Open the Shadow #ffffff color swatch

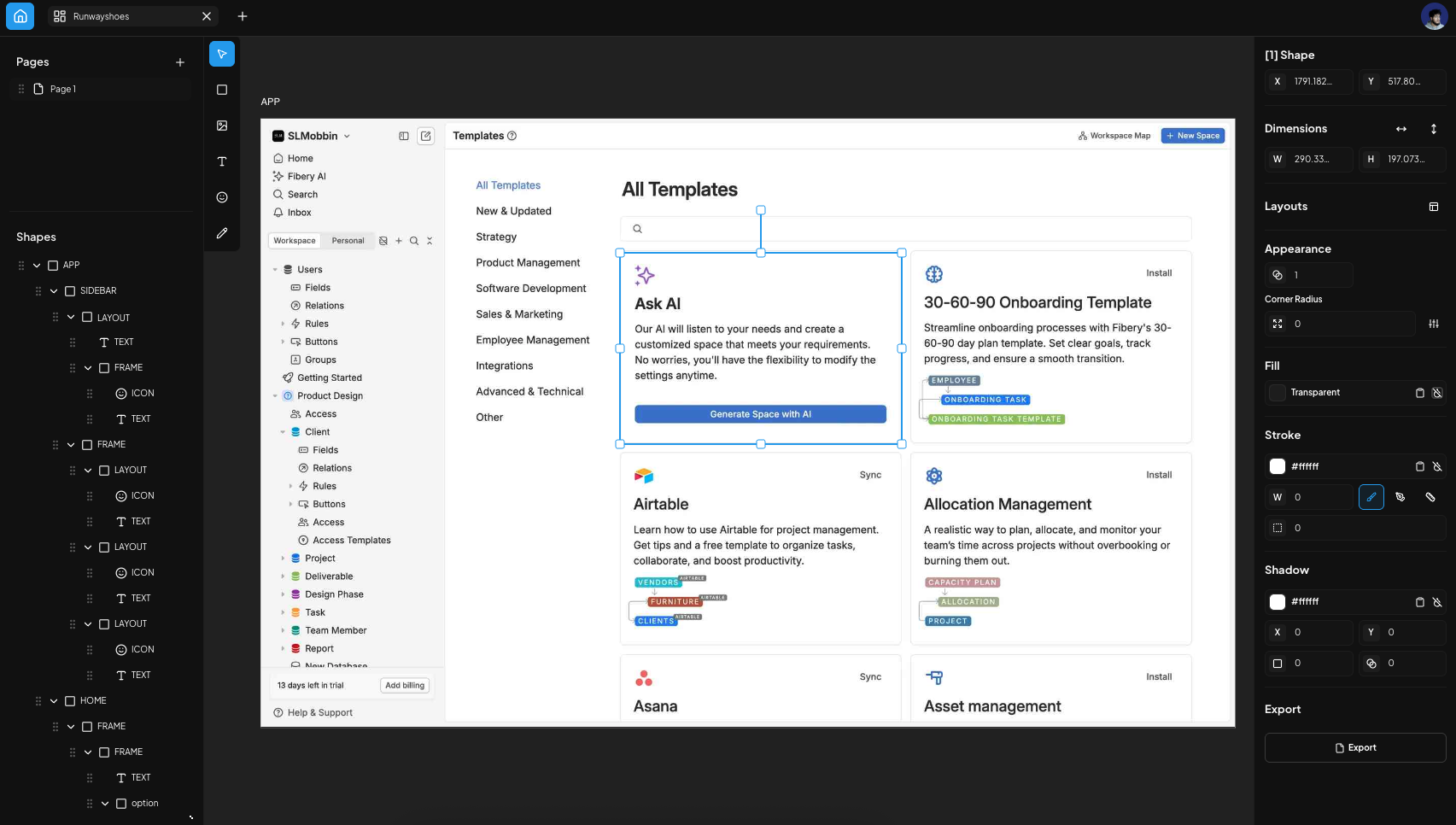click(1278, 602)
